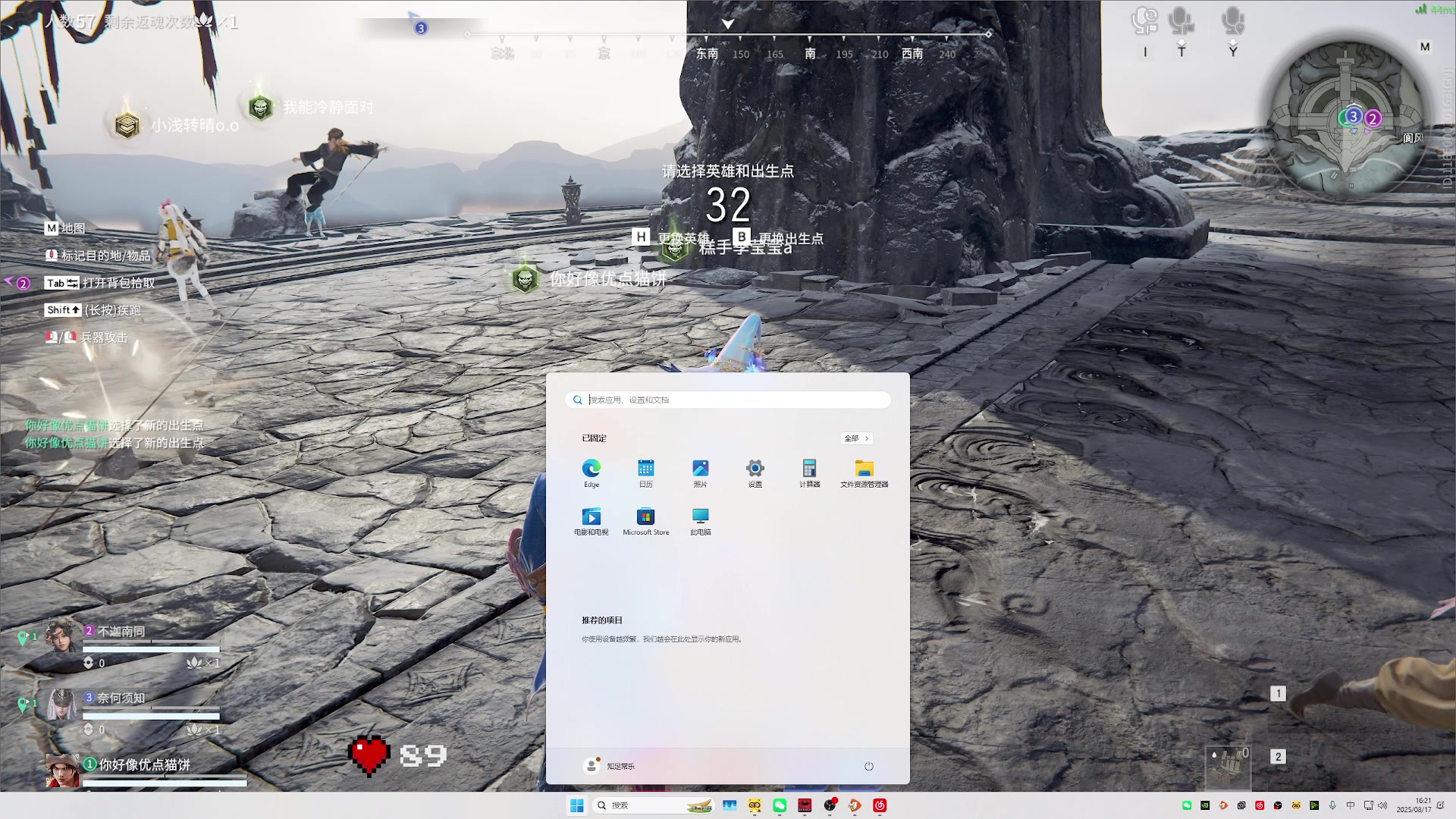This screenshot has width=1456, height=819.
Task: Click the 已固定 pinned heading
Action: pyautogui.click(x=594, y=438)
